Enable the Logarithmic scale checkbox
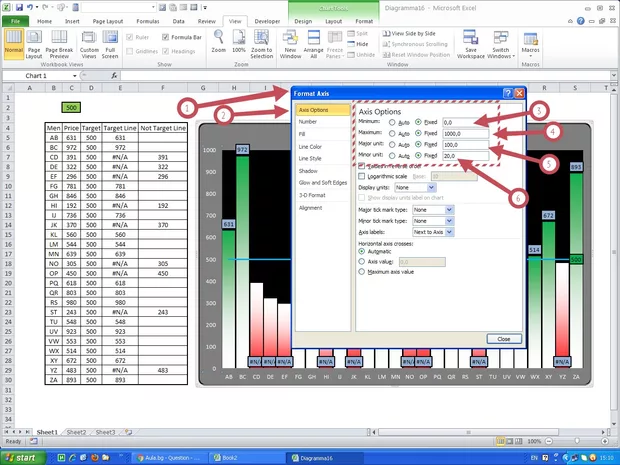The height and width of the screenshot is (465, 620). (x=362, y=176)
